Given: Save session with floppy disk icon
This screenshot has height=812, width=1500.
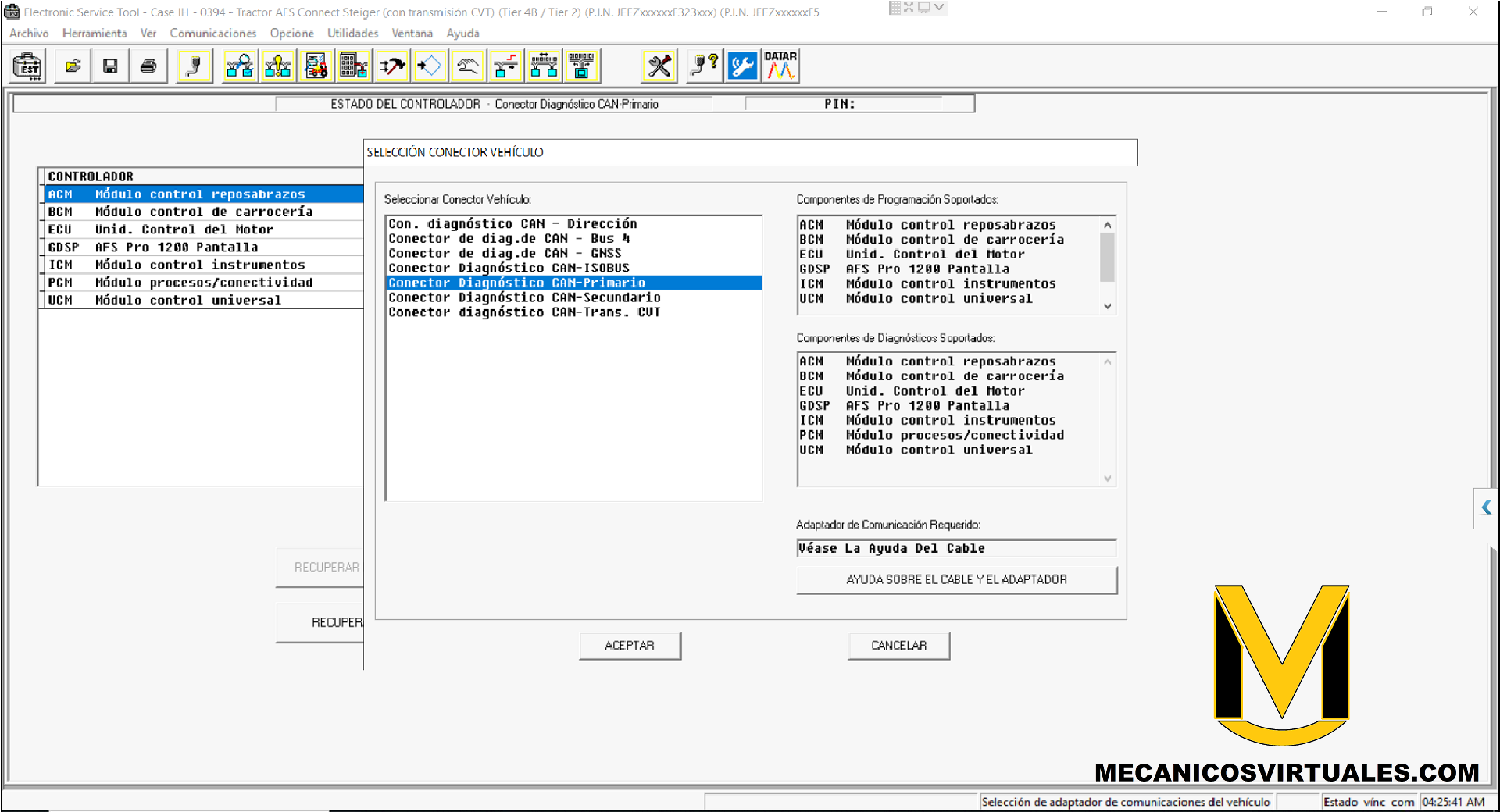Looking at the screenshot, I should click(110, 66).
